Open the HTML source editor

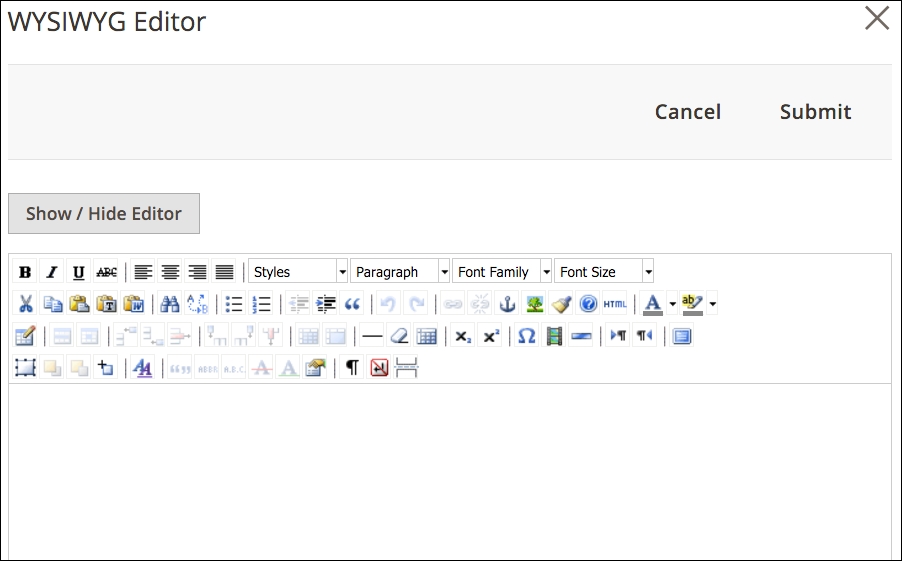coord(615,304)
